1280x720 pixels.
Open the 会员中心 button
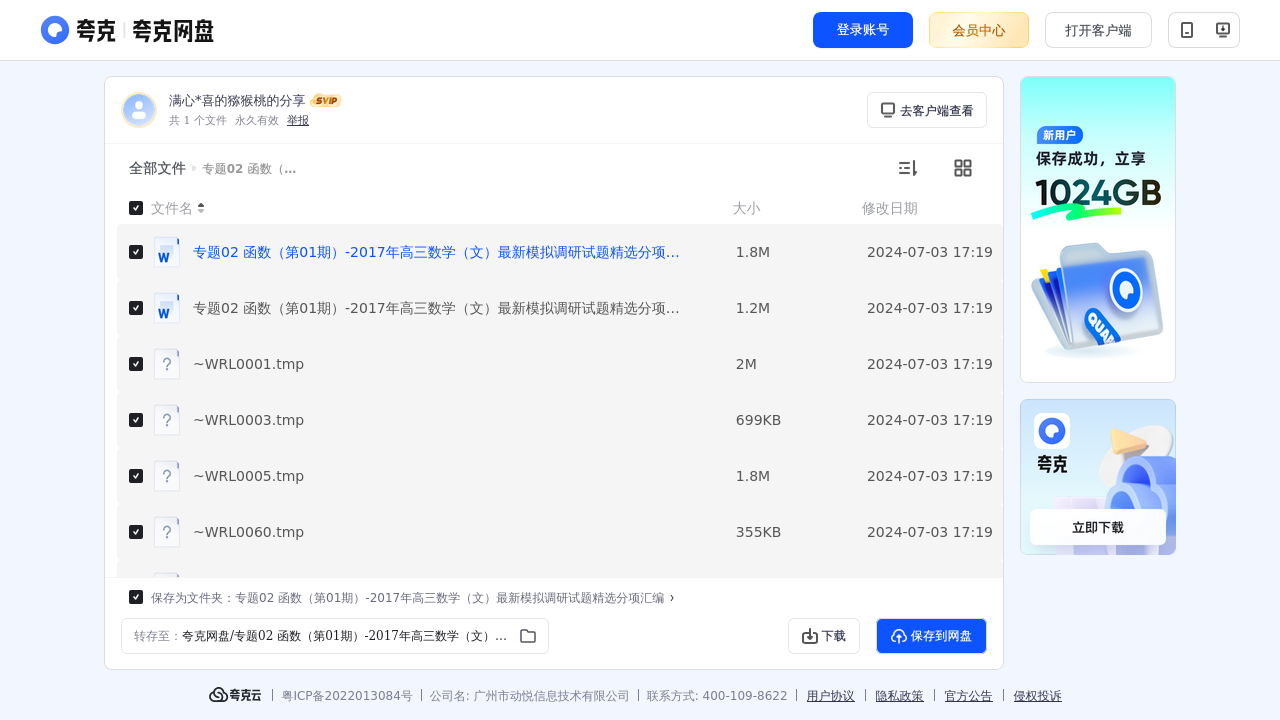(x=979, y=30)
